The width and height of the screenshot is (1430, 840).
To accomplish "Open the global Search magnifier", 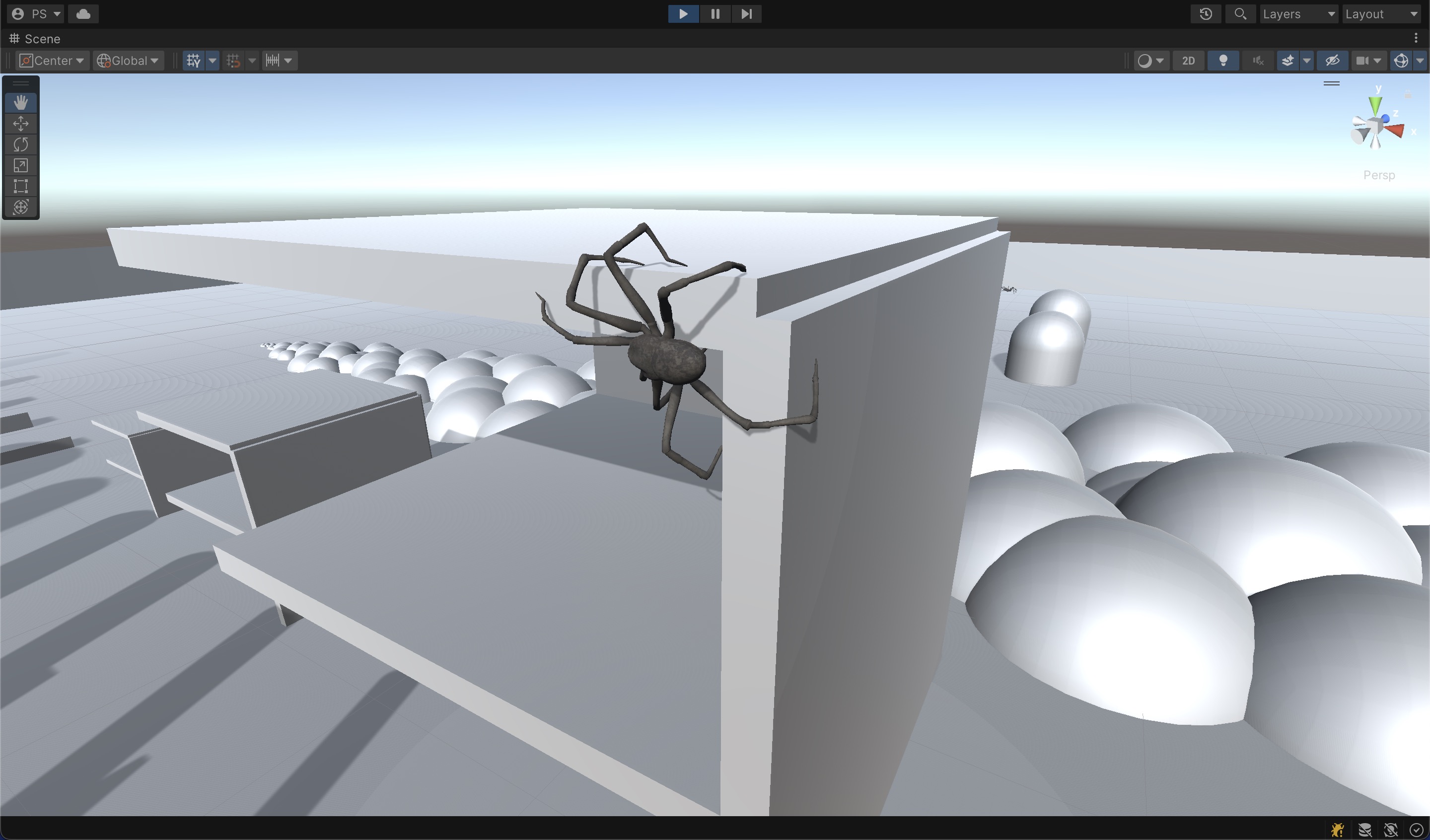I will 1240,13.
